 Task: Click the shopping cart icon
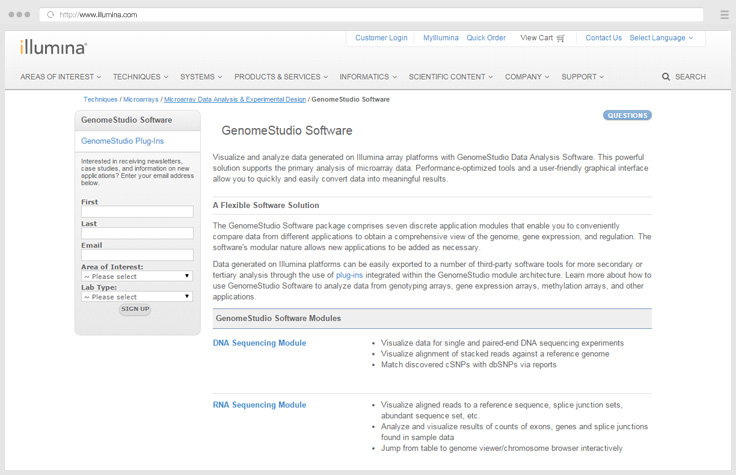[561, 38]
